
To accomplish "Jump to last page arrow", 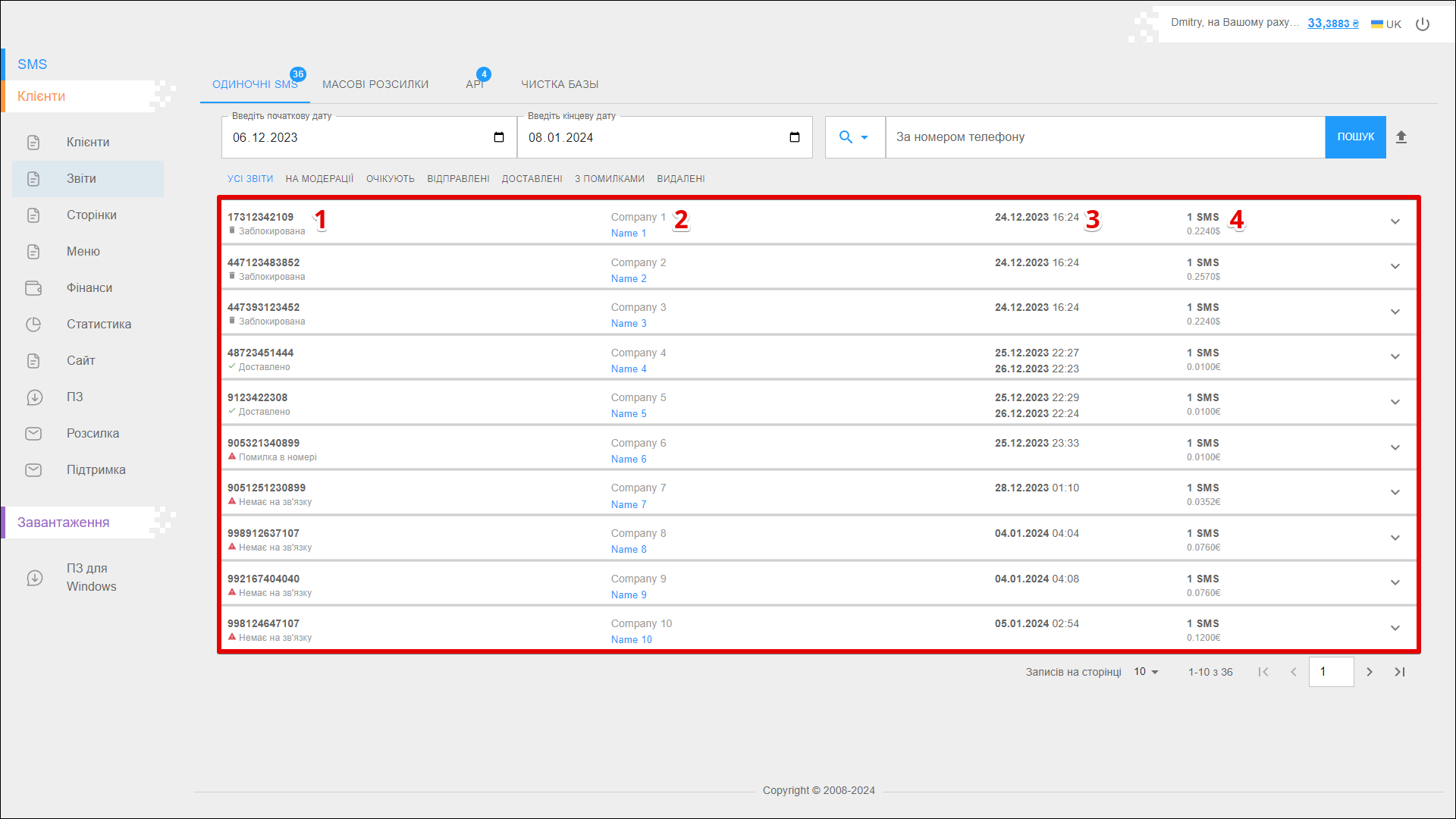I will tap(1400, 672).
